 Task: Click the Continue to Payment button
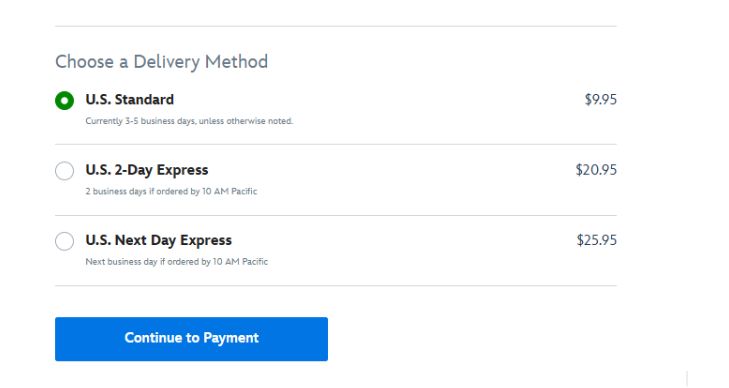tap(191, 339)
